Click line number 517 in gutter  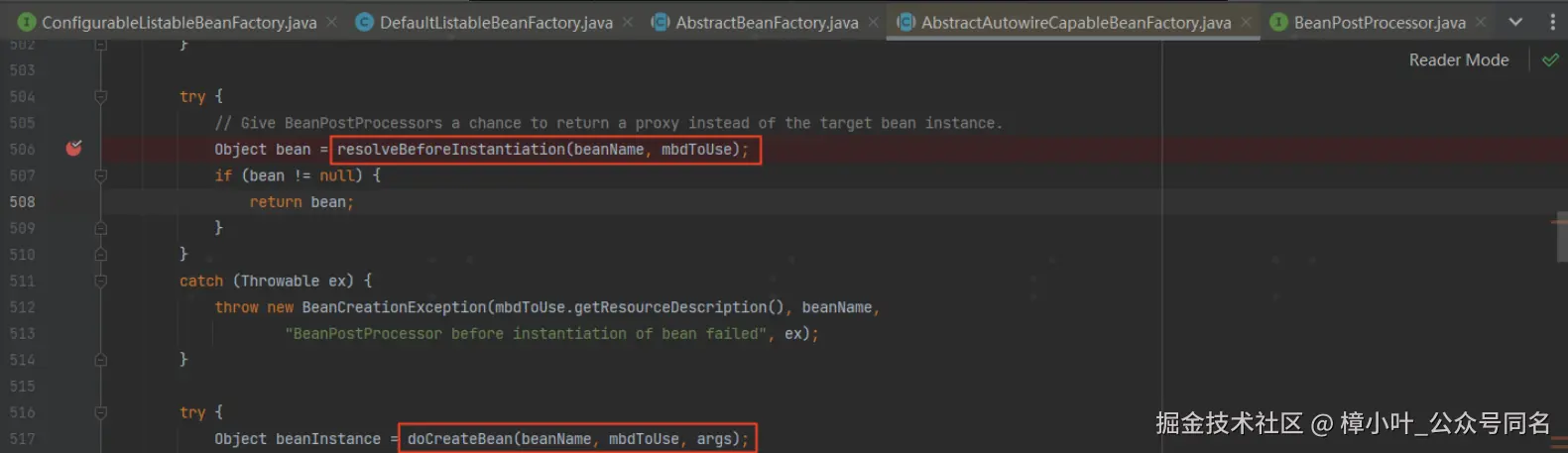pos(22,439)
